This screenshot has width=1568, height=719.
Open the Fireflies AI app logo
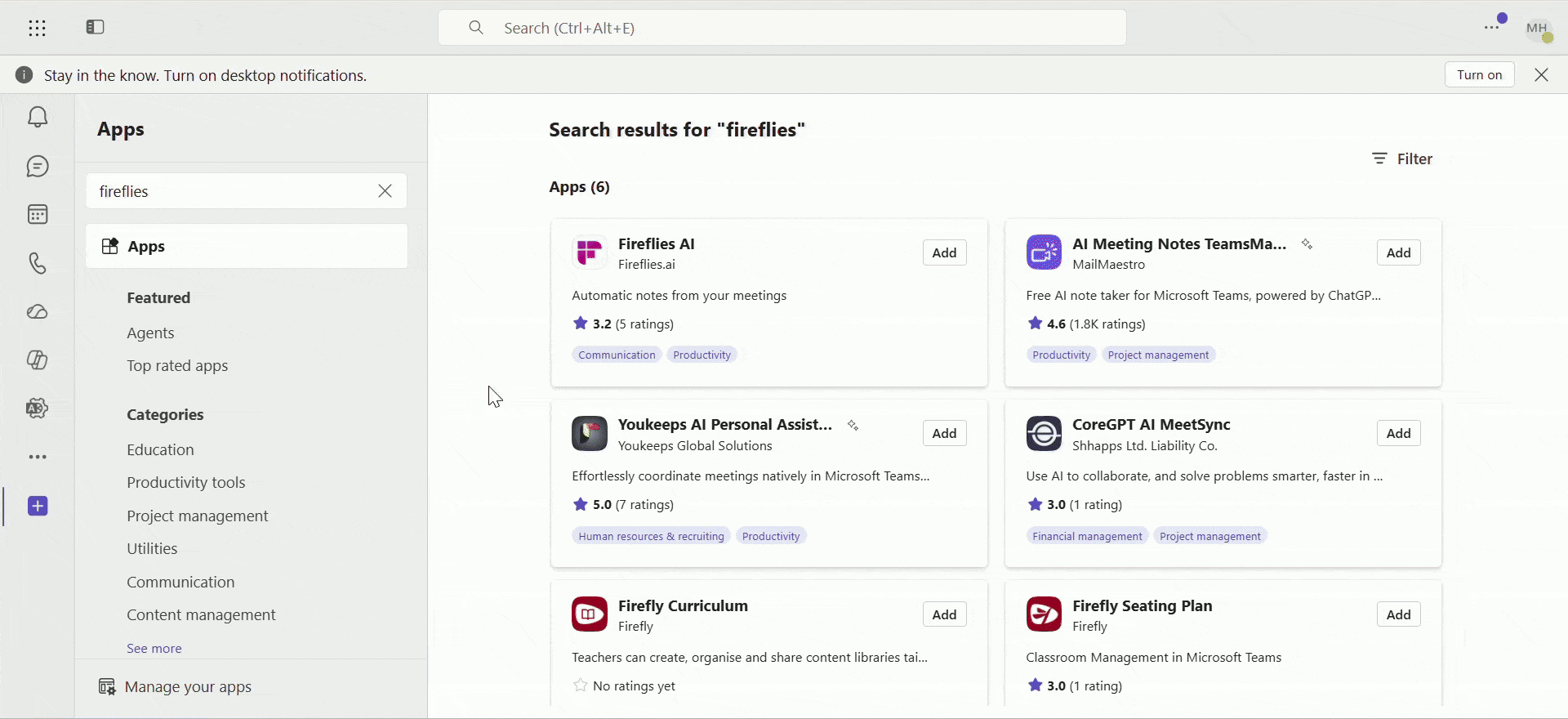pyautogui.click(x=589, y=252)
